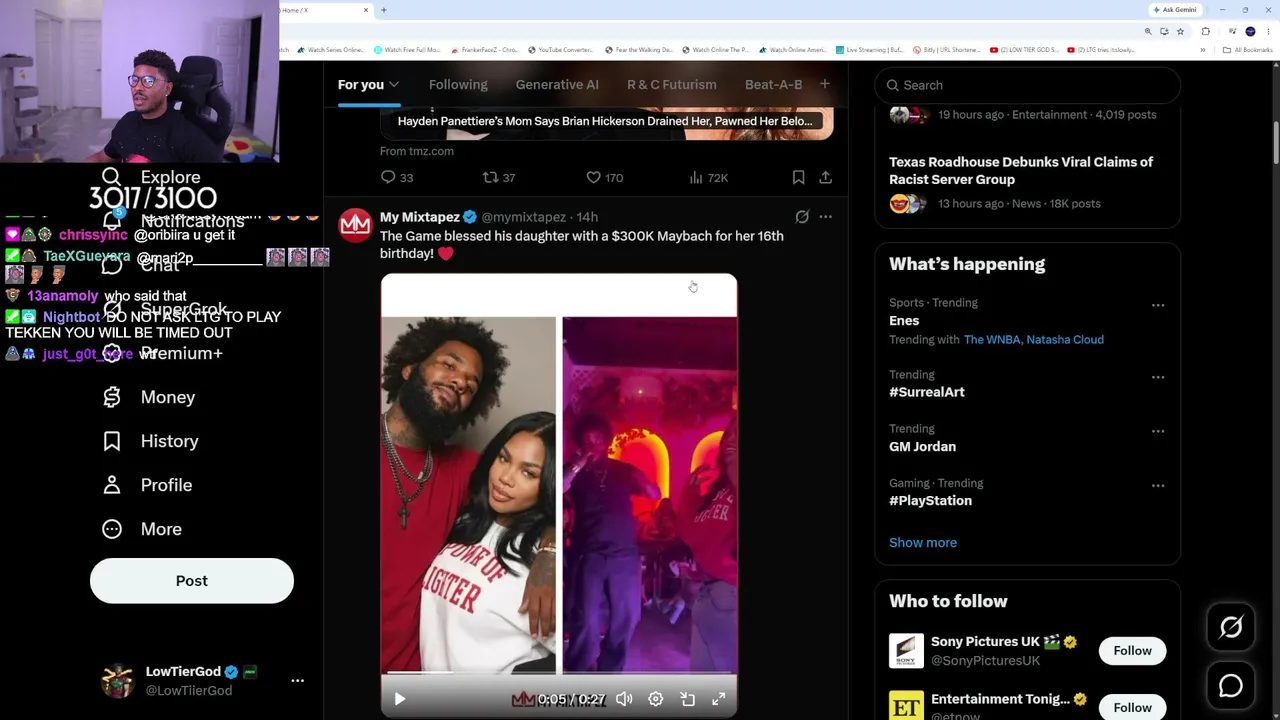Go to Profile in the sidebar

point(147,485)
